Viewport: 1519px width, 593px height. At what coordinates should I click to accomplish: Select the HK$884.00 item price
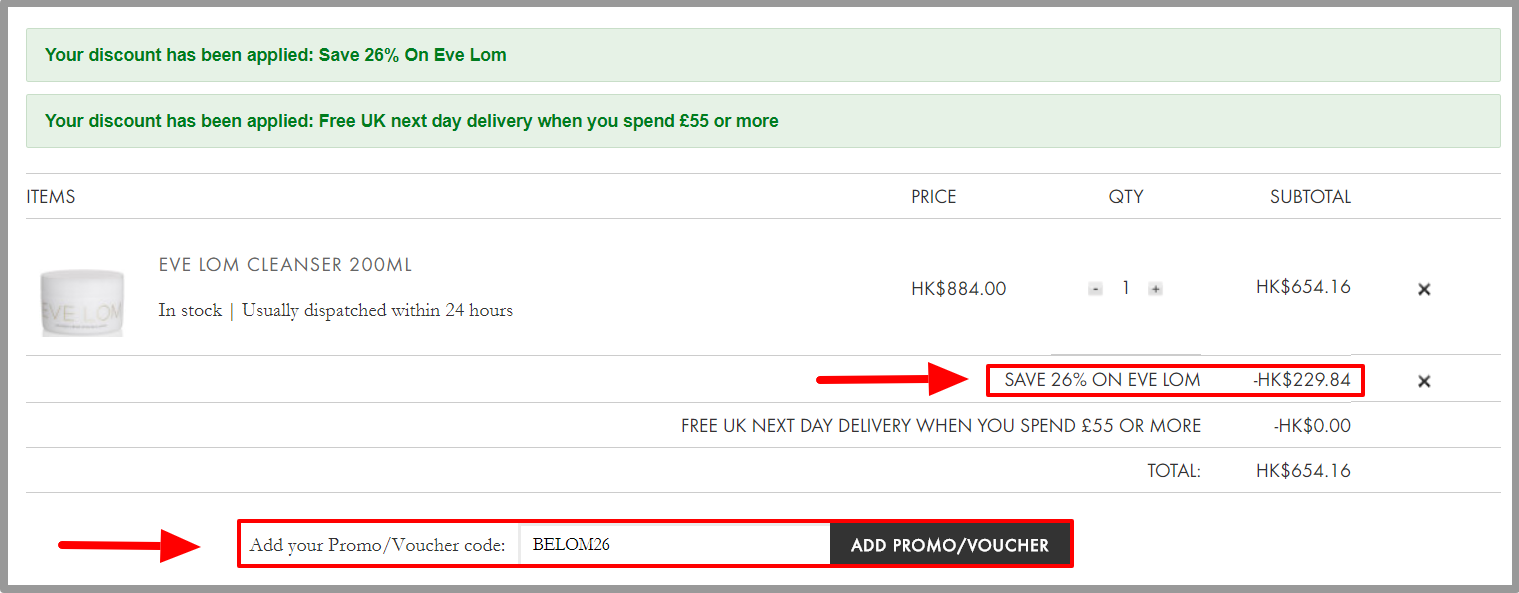958,289
